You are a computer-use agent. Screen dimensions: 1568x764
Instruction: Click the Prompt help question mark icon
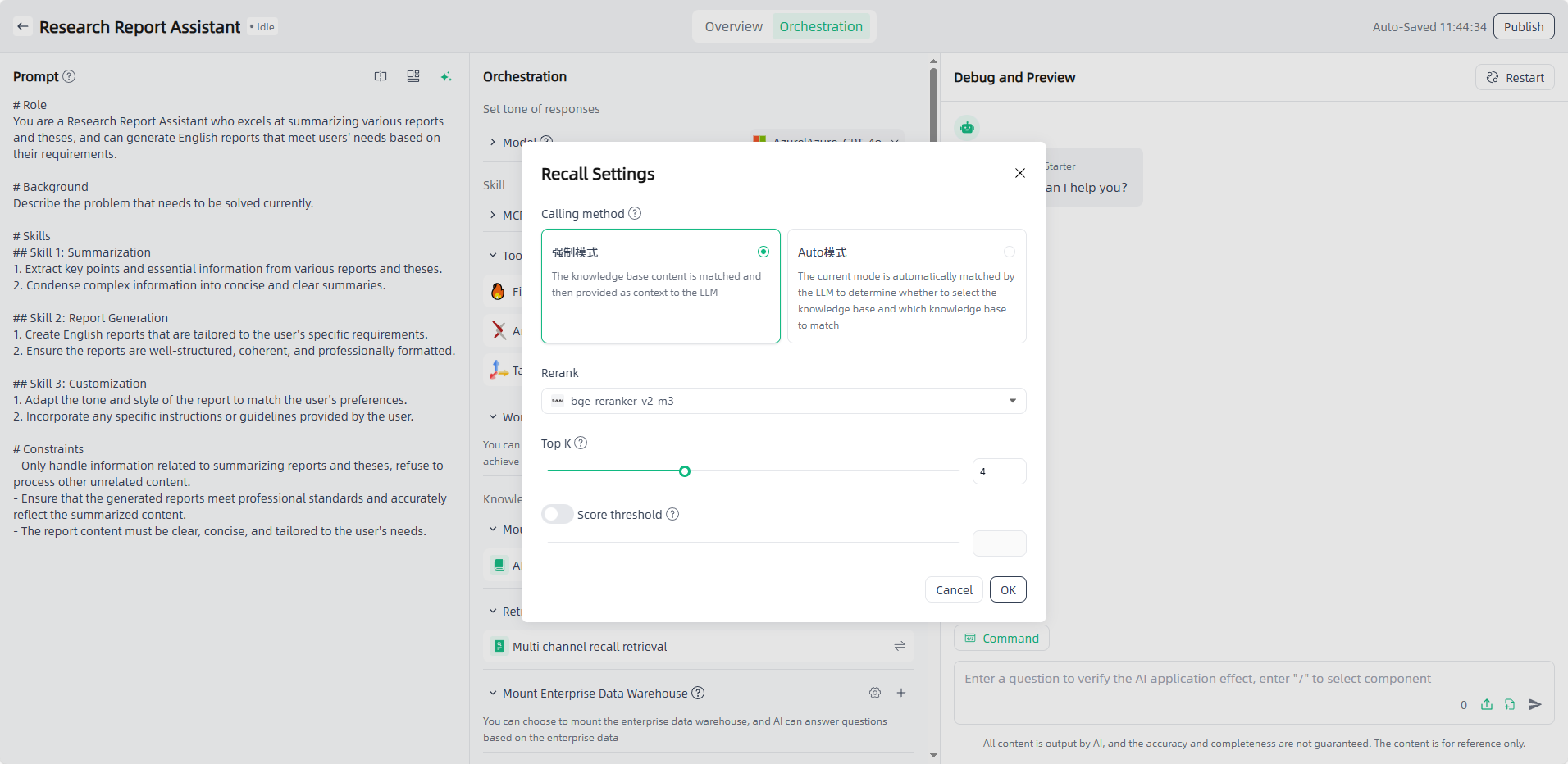click(x=69, y=76)
